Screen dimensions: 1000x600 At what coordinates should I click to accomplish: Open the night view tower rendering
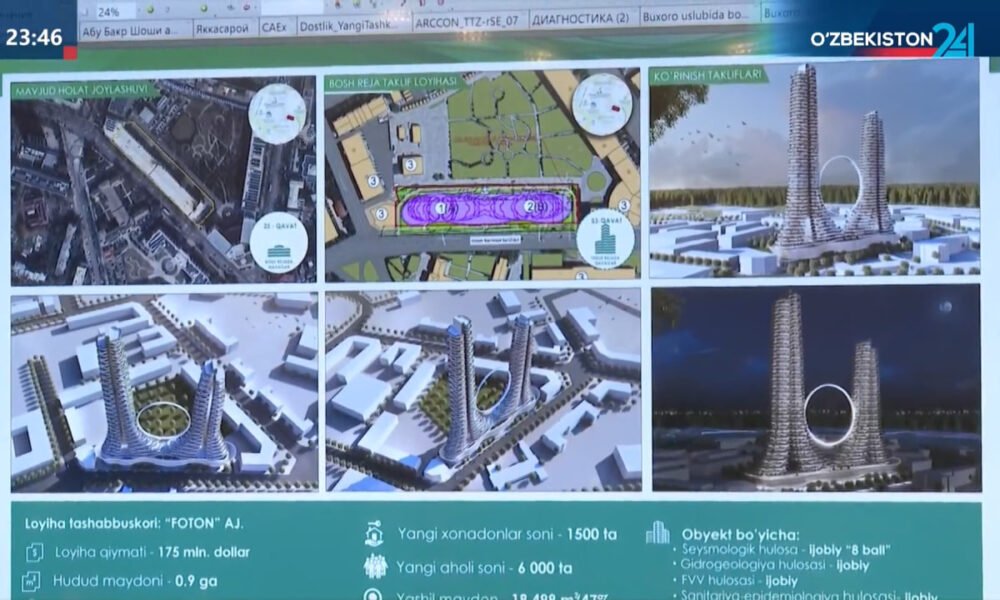(x=816, y=389)
